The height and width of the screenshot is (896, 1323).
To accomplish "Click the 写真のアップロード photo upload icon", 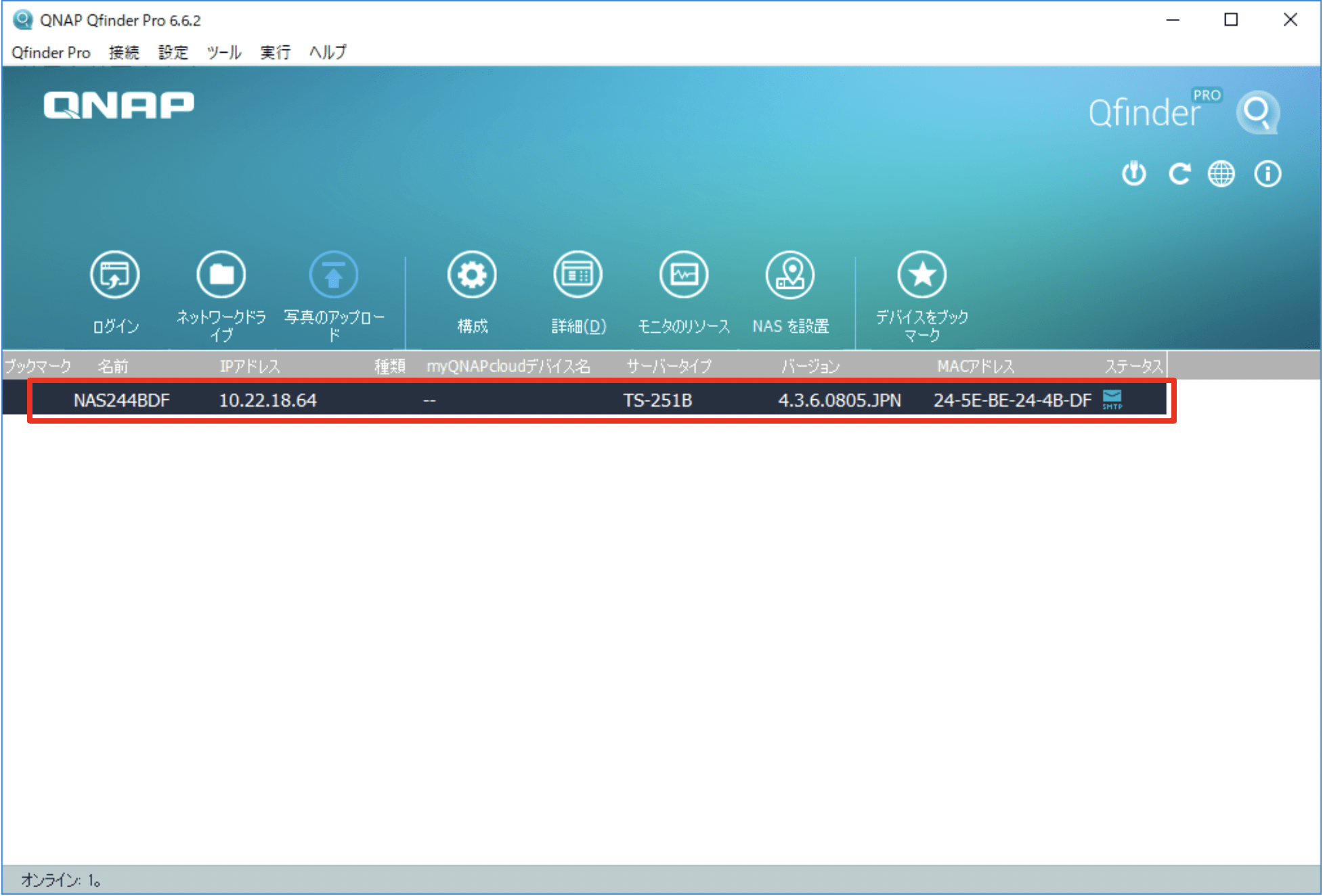I will (x=334, y=275).
